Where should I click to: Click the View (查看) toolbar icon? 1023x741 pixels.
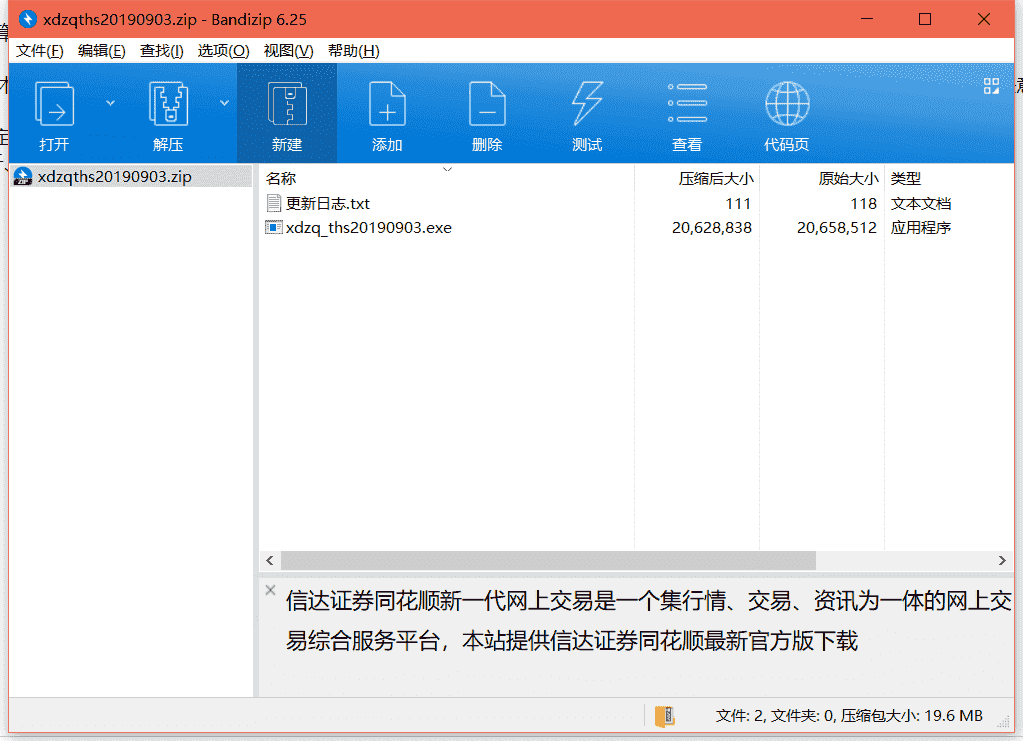click(x=687, y=104)
